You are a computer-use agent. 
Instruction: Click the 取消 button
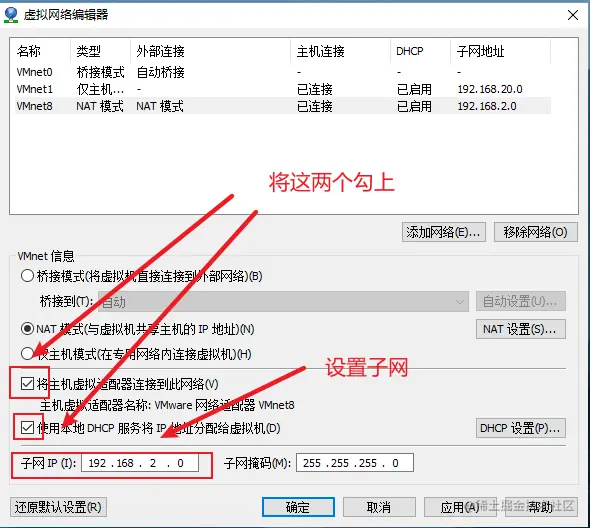pos(379,507)
